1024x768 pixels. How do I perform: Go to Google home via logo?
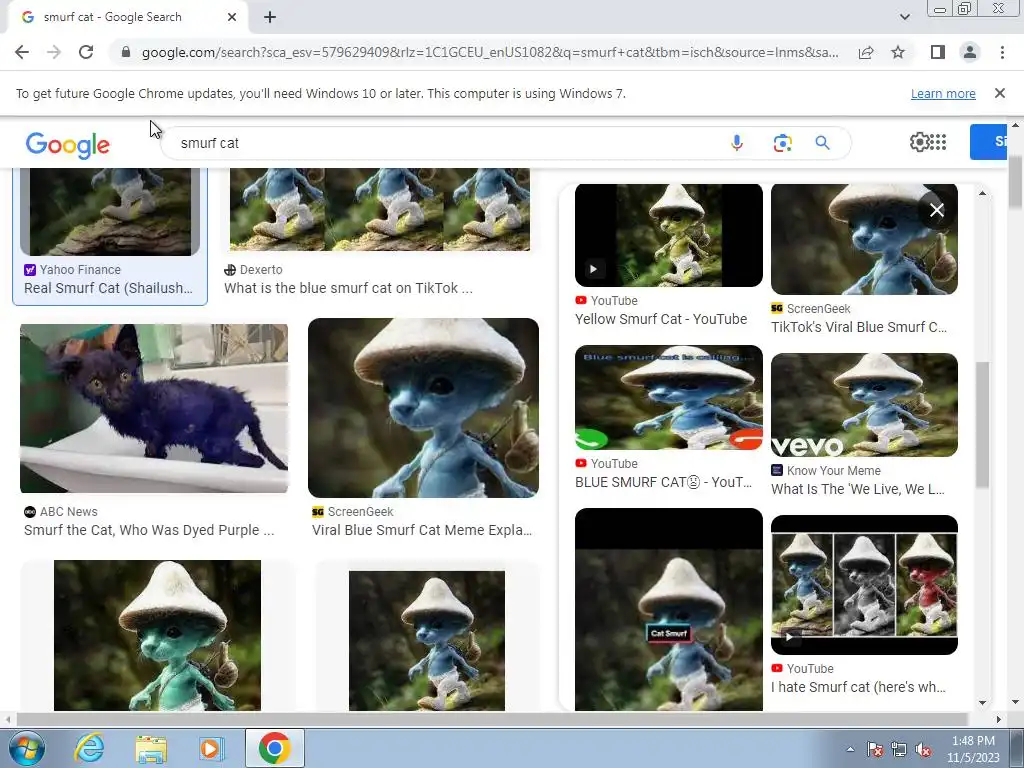[x=68, y=145]
